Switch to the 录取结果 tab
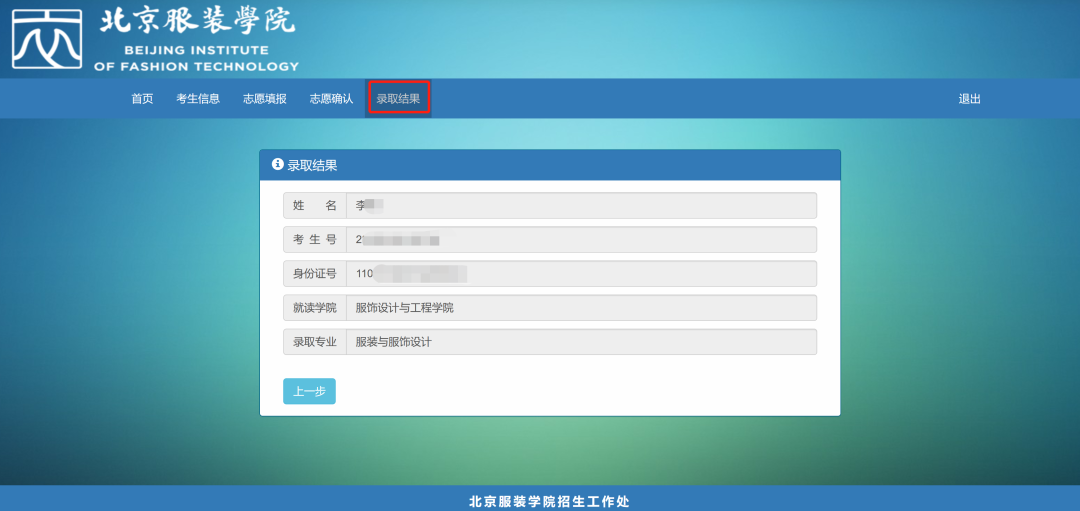Viewport: 1080px width, 511px height. coord(398,98)
